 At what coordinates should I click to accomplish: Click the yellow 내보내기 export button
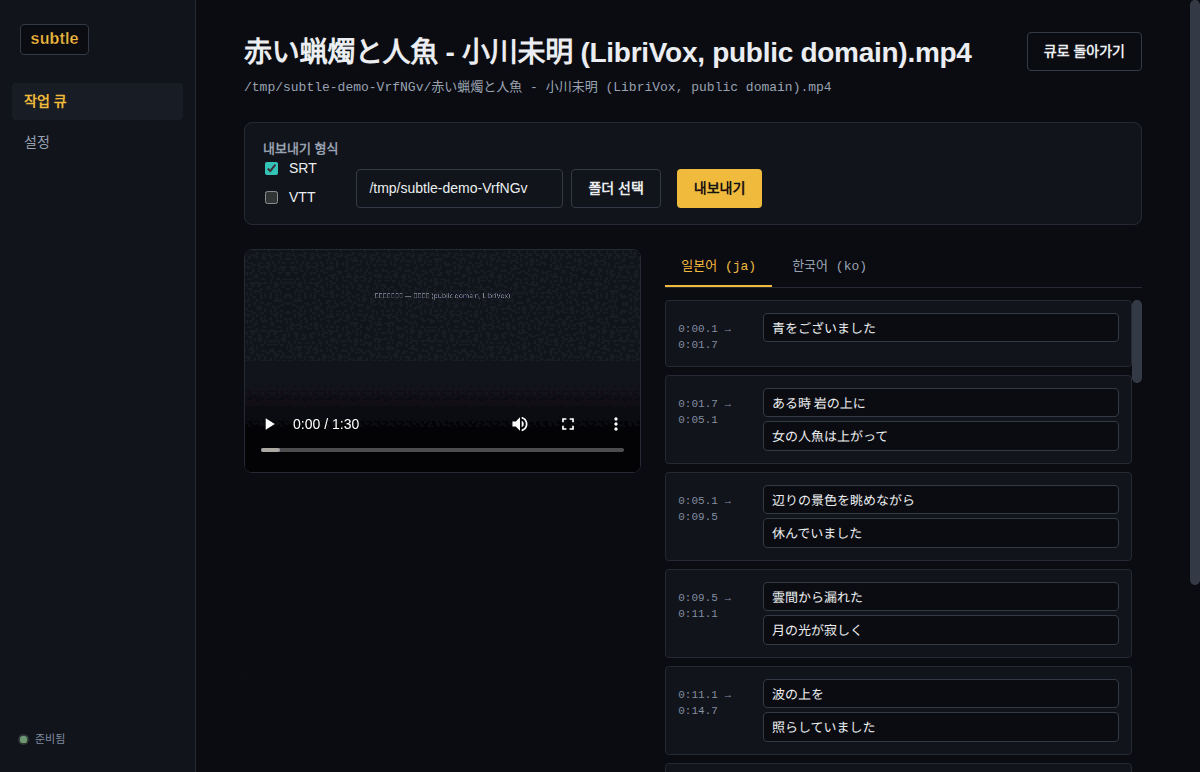(x=719, y=188)
